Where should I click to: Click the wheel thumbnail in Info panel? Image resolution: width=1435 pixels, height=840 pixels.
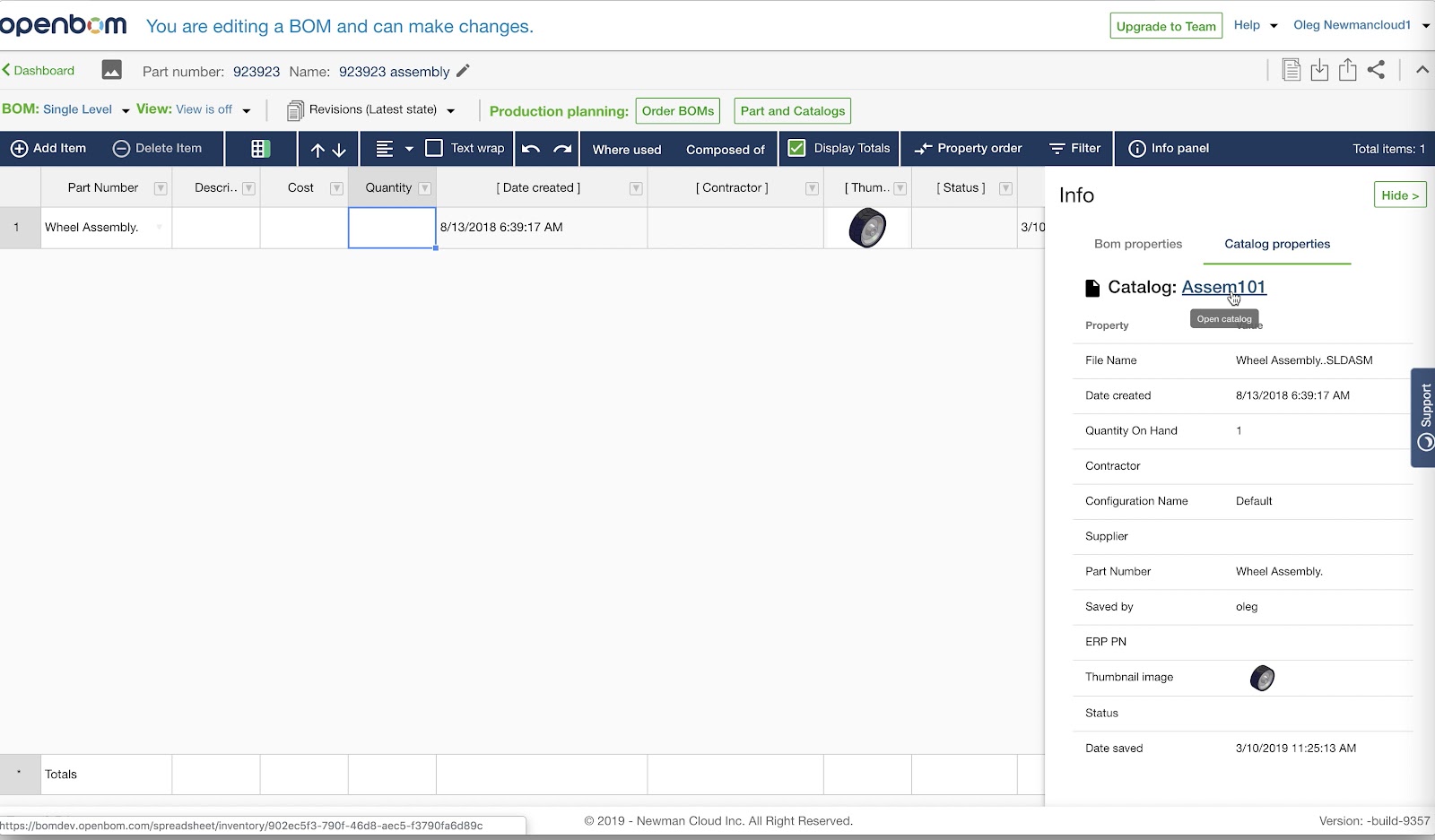tap(1262, 678)
